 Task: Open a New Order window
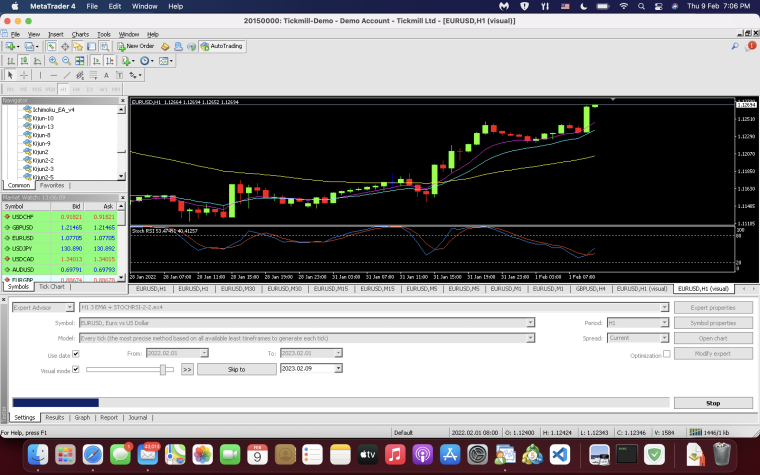135,46
